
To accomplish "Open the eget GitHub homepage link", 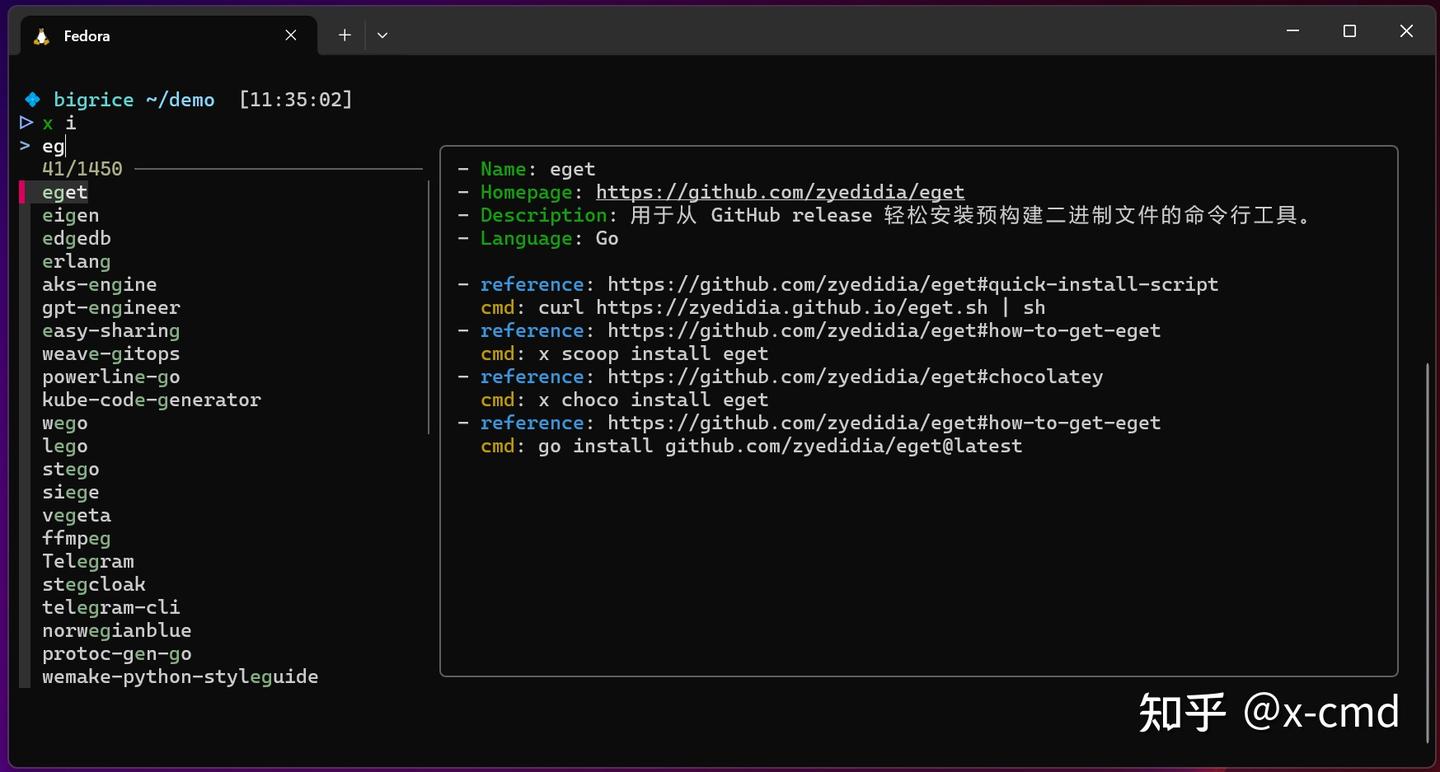I will pyautogui.click(x=780, y=192).
